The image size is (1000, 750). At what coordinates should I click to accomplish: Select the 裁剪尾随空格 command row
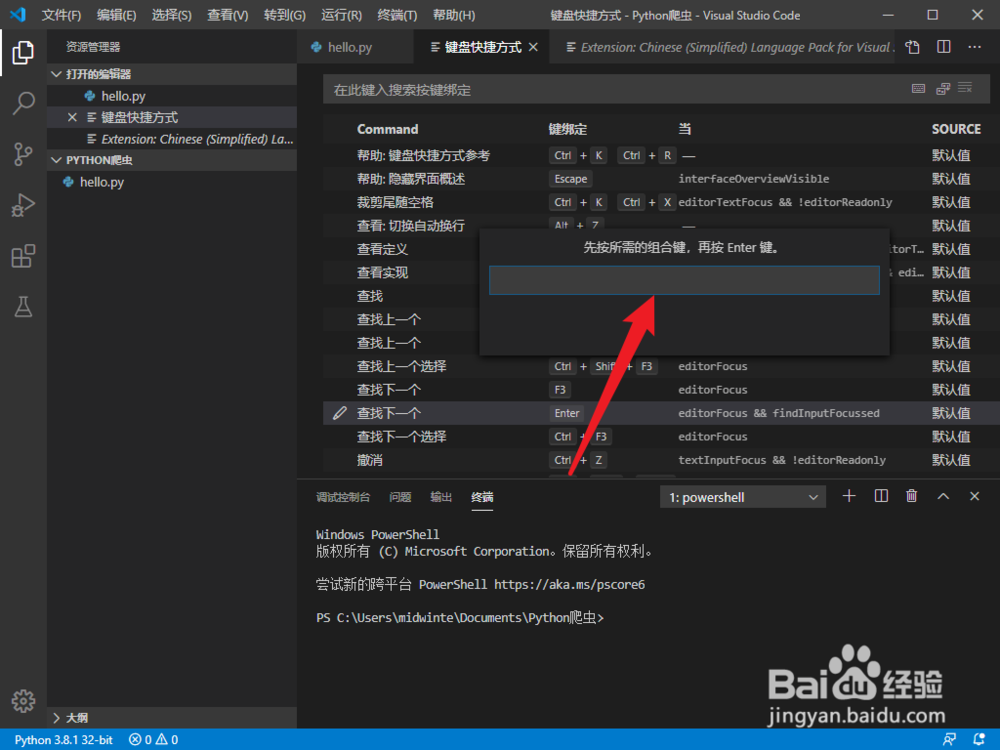coord(661,202)
